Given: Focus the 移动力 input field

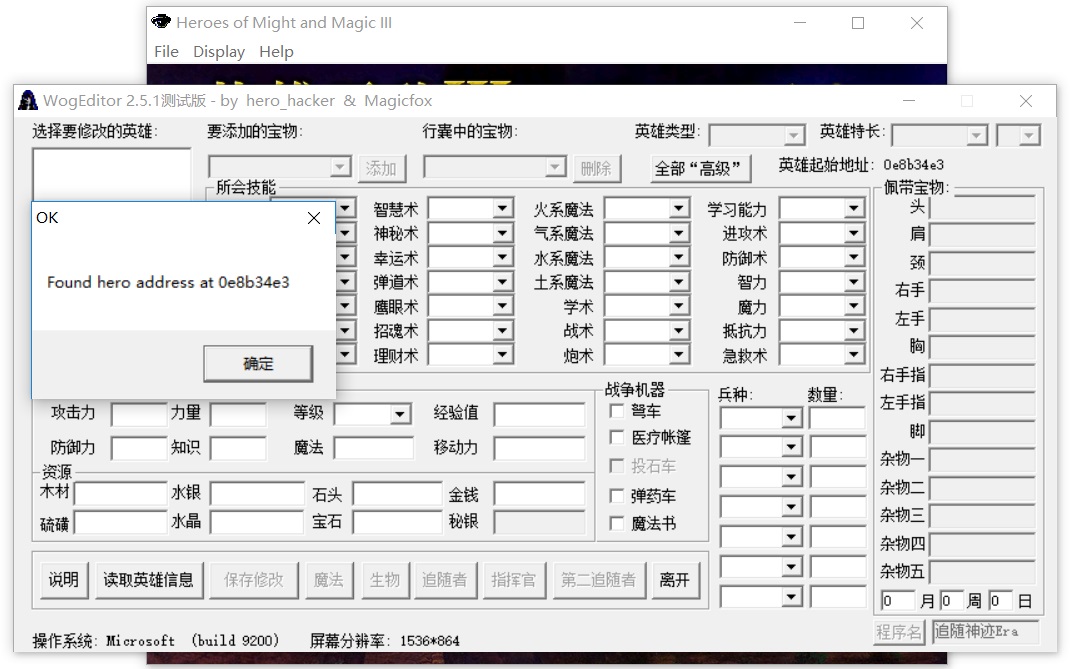Looking at the screenshot, I should 540,448.
